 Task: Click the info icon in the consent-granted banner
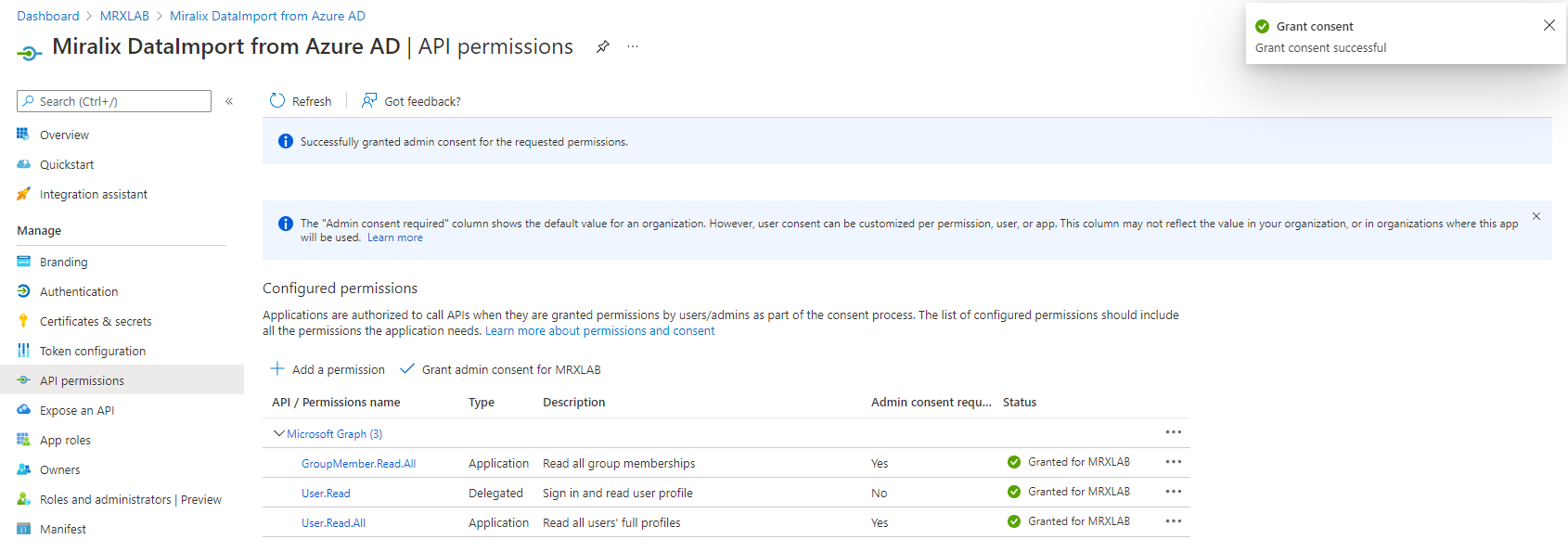click(x=286, y=141)
